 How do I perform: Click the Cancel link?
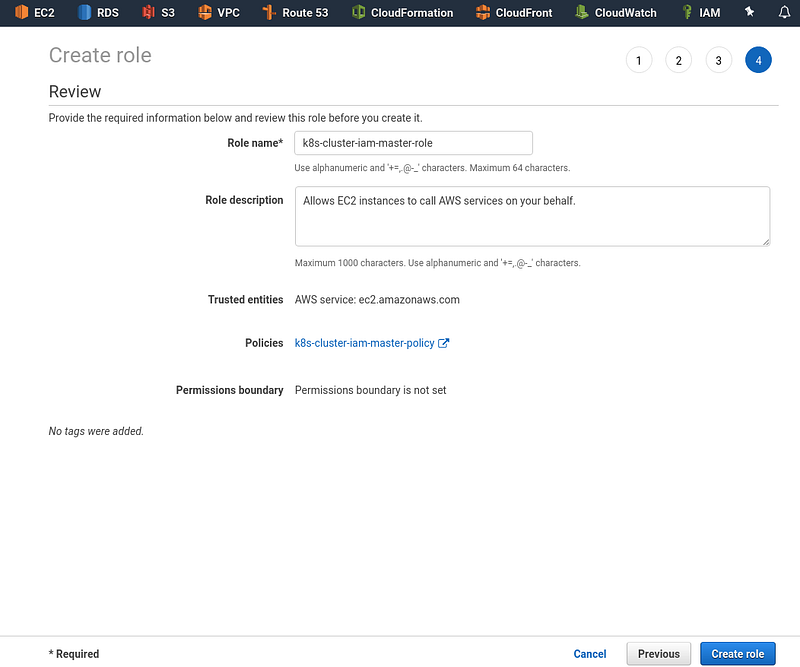click(590, 654)
